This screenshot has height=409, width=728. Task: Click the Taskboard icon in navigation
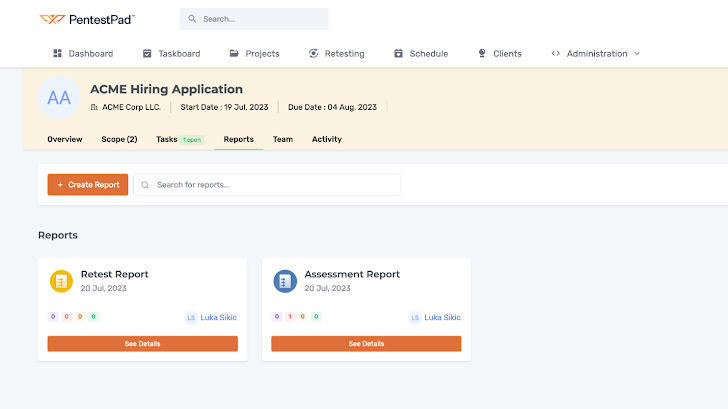pyautogui.click(x=147, y=54)
